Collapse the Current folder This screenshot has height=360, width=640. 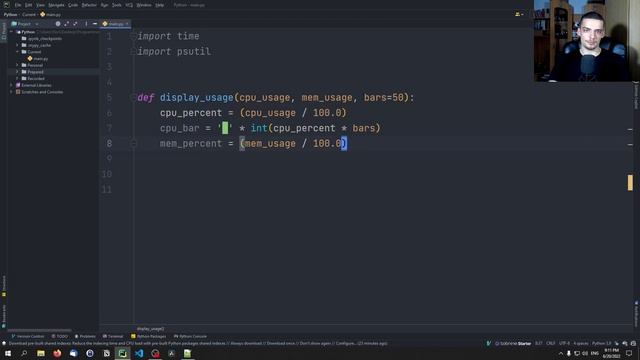(x=18, y=52)
